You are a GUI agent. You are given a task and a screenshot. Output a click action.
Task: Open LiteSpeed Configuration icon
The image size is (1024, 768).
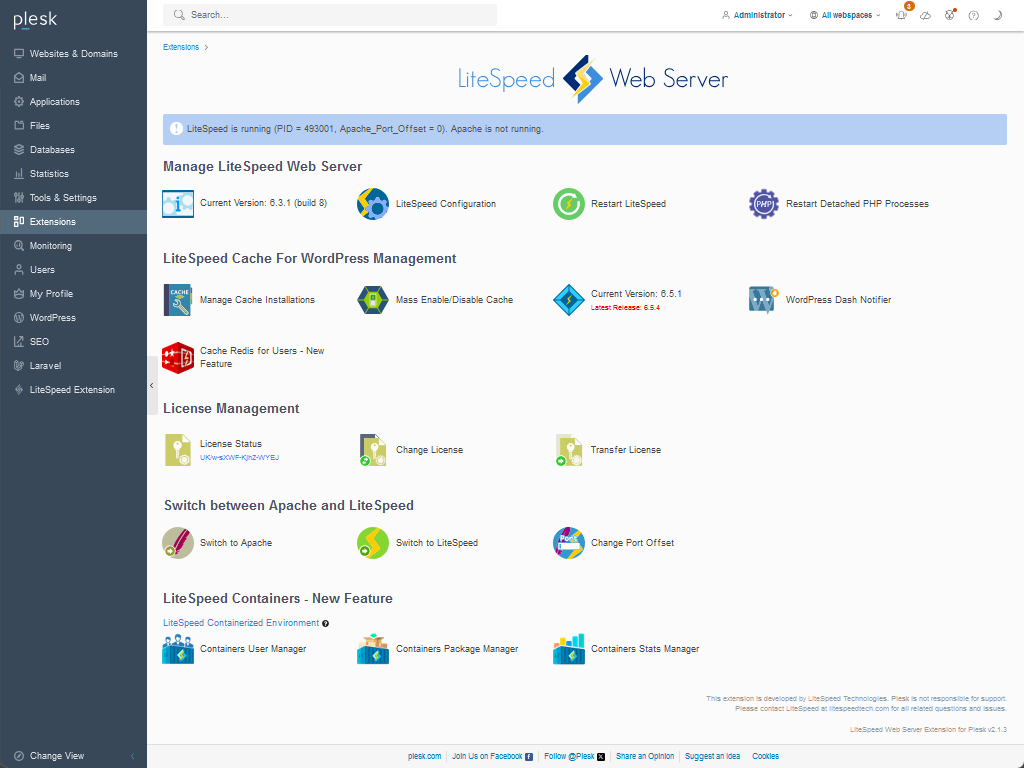(373, 204)
